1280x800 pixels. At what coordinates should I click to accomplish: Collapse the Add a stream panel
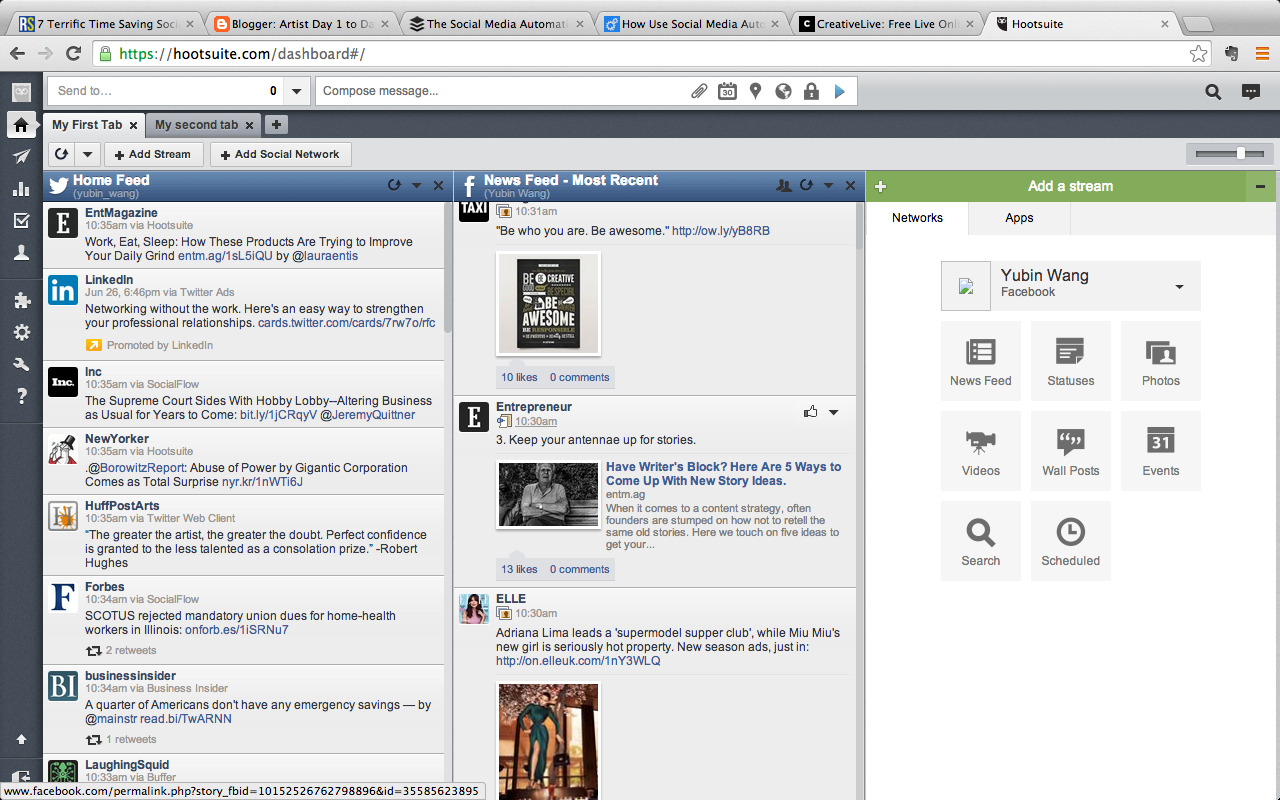click(x=1261, y=186)
